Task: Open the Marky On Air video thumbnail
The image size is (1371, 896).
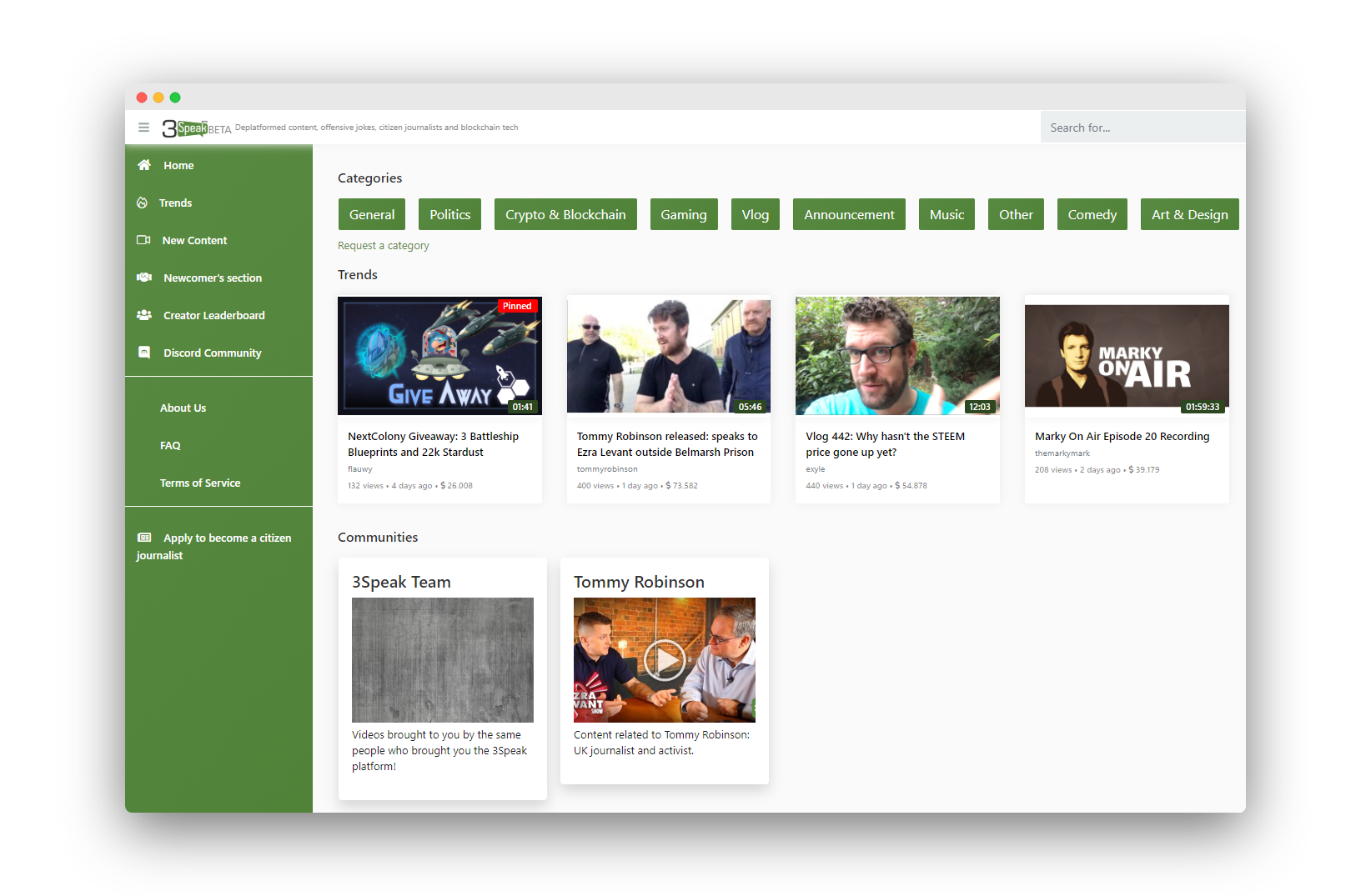Action: point(1127,356)
